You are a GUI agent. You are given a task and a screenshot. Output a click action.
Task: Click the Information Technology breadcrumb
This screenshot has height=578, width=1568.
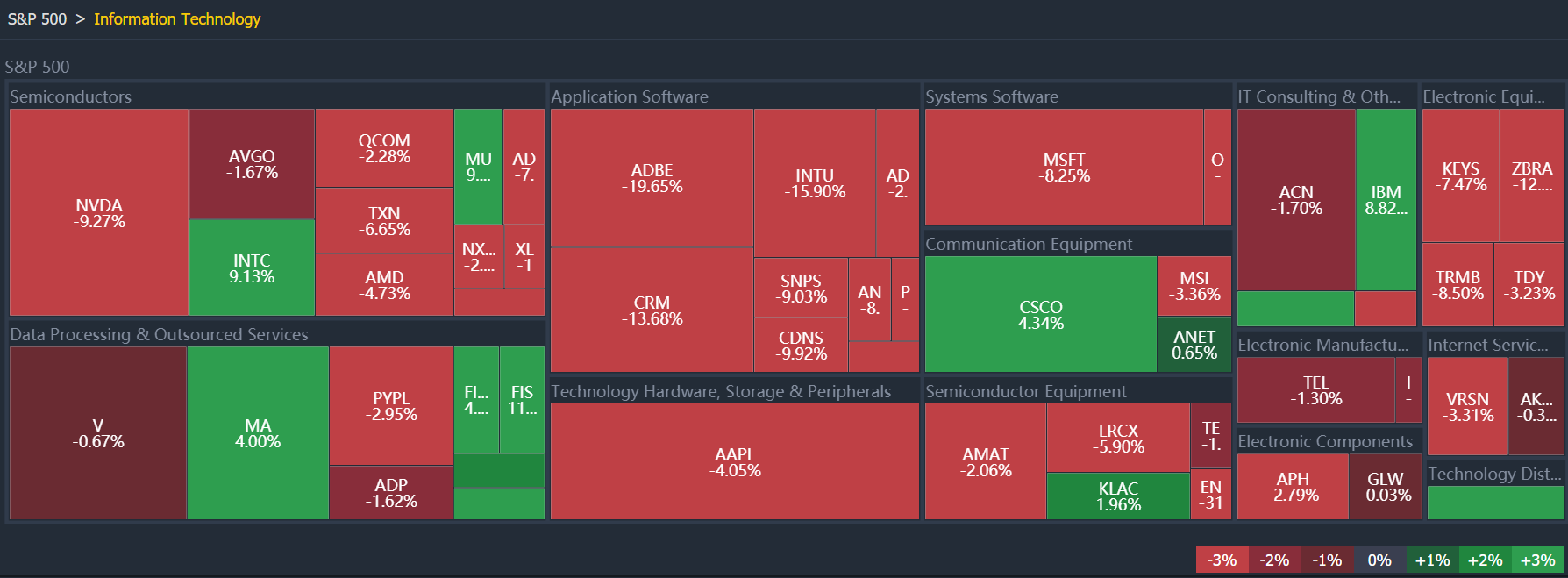(x=177, y=19)
